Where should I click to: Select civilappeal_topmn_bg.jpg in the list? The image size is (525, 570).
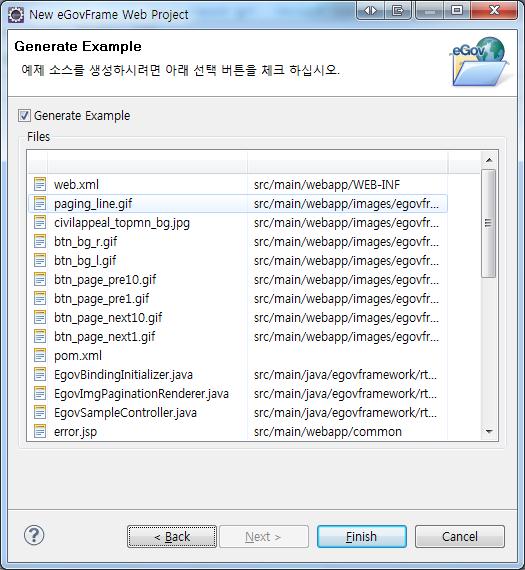[238, 222]
